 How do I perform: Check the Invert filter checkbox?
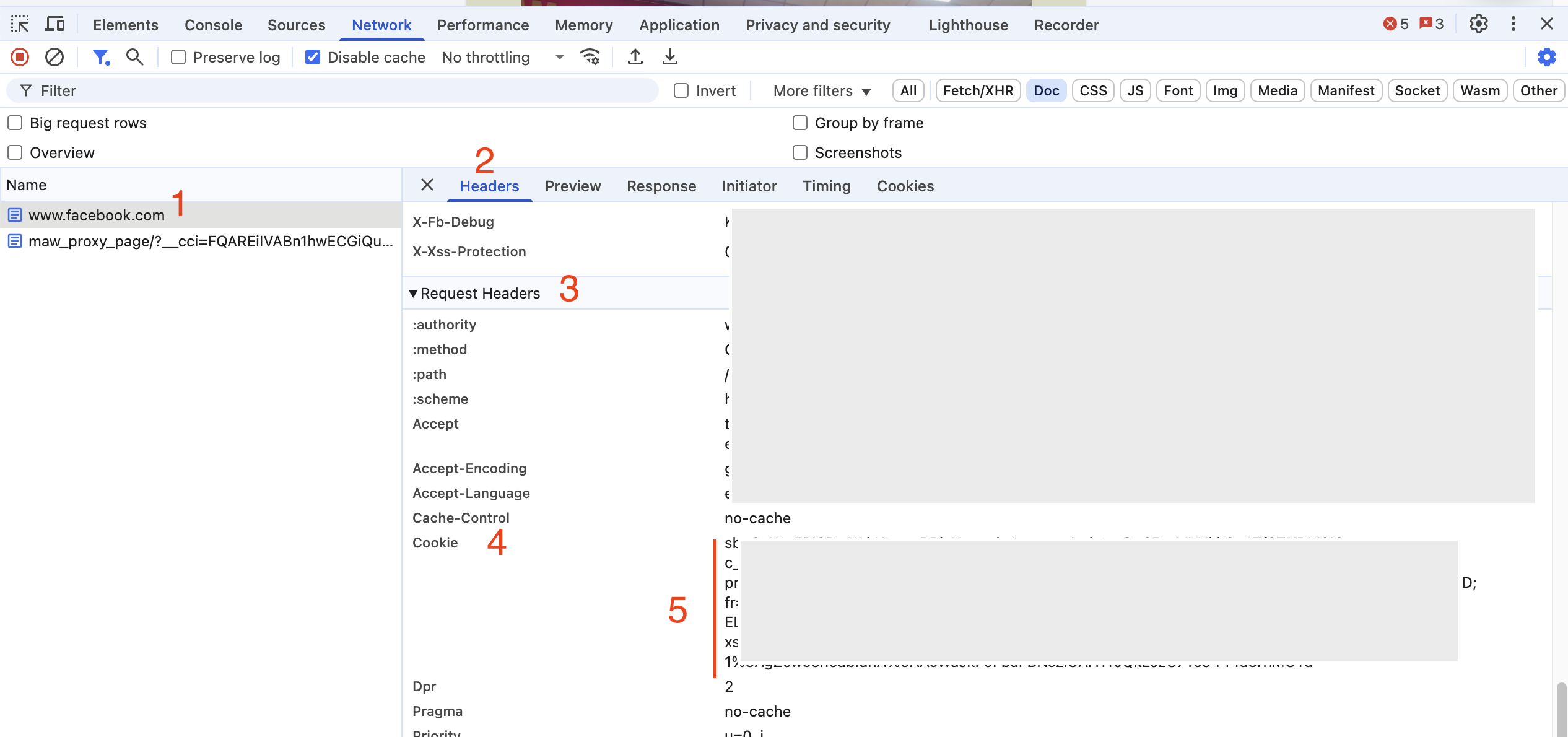(681, 90)
